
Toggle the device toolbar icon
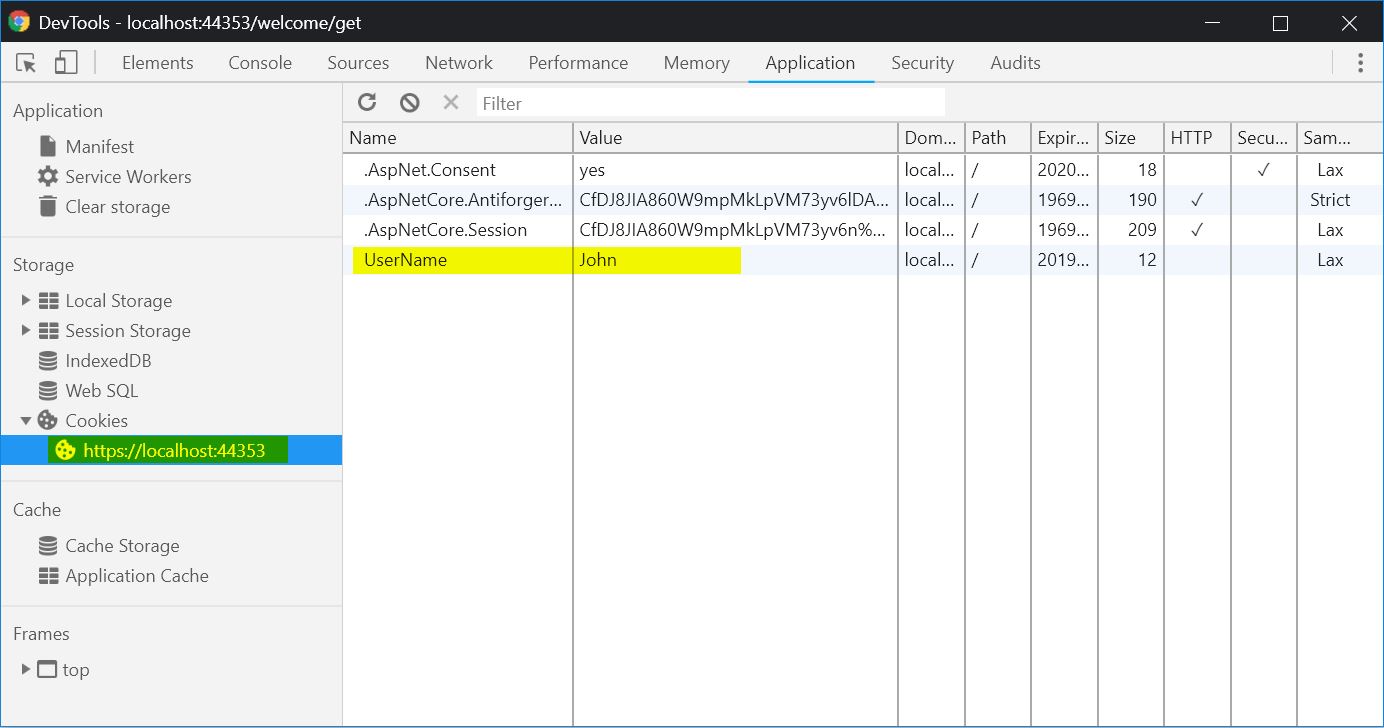[66, 63]
